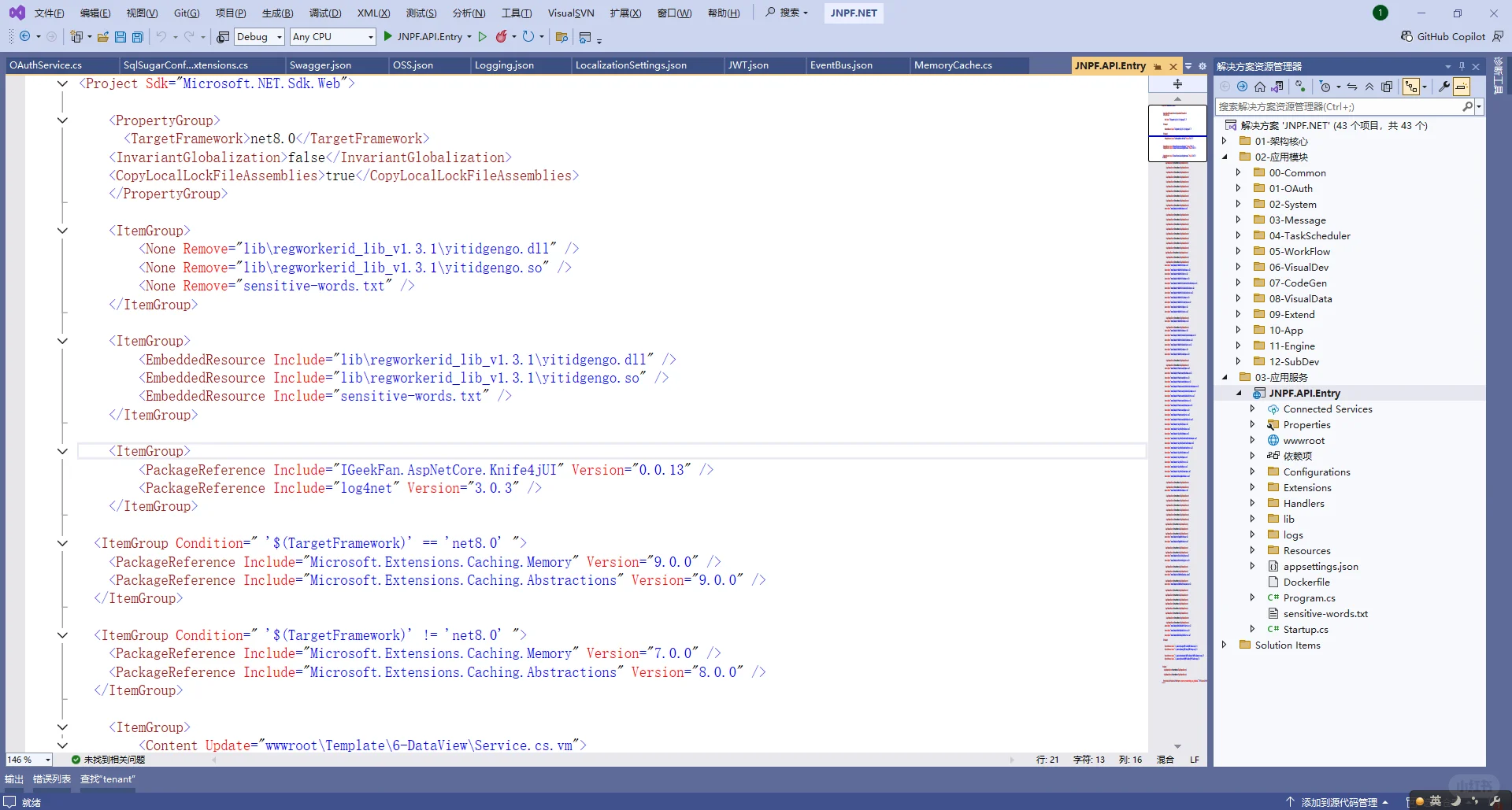Click 添加到源代码管理 in status bar
Image resolution: width=1512 pixels, height=810 pixels.
click(1338, 802)
